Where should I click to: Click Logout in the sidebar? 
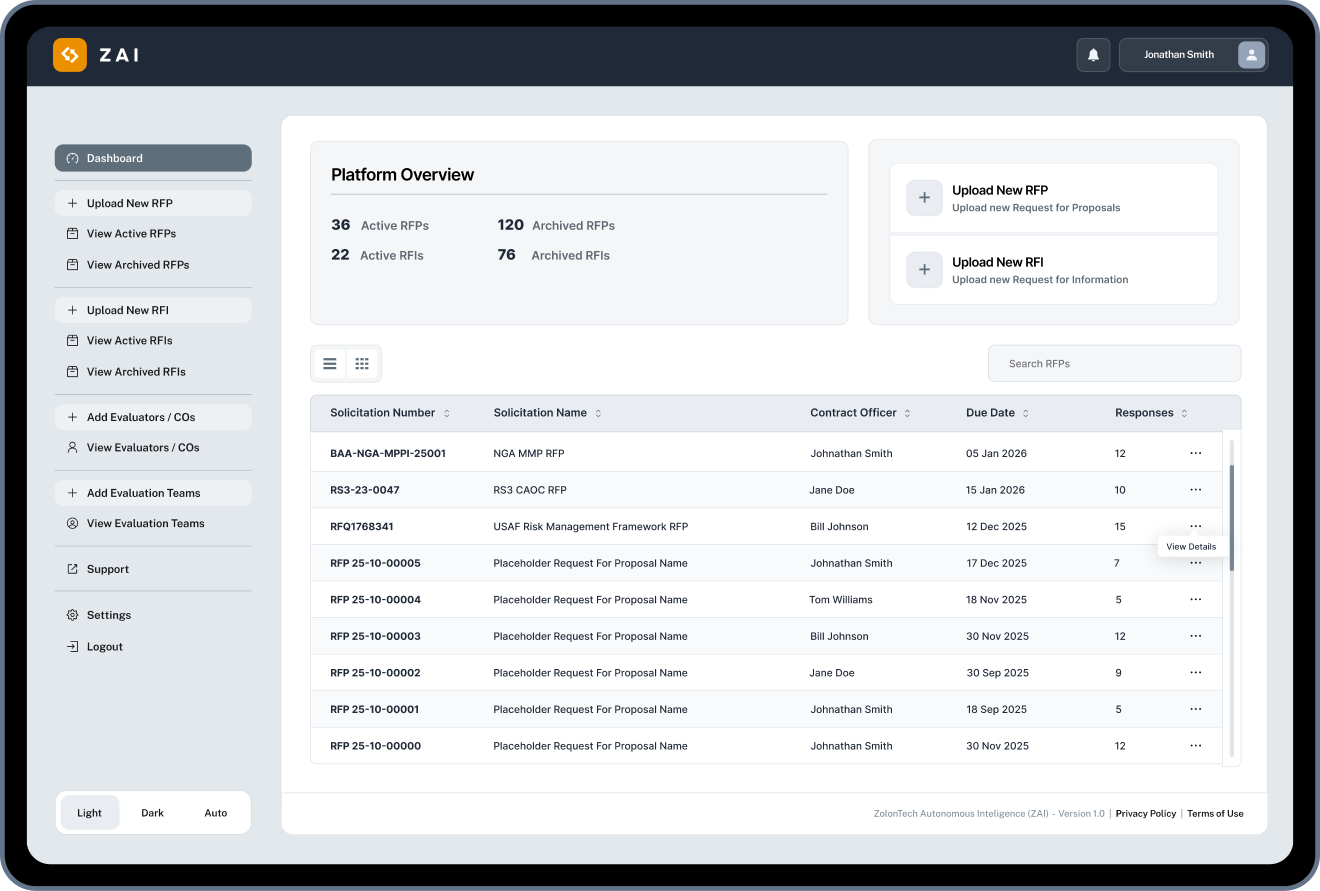tap(104, 647)
